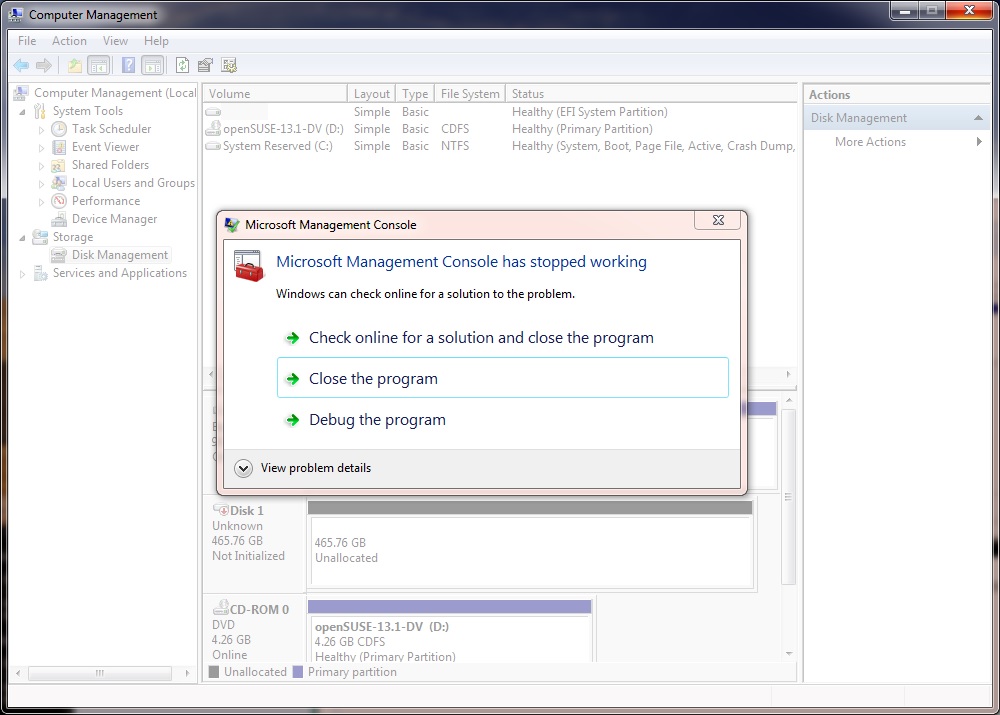The height and width of the screenshot is (715, 1000).
Task: Open Device Manager via its tree icon
Action: 59,219
